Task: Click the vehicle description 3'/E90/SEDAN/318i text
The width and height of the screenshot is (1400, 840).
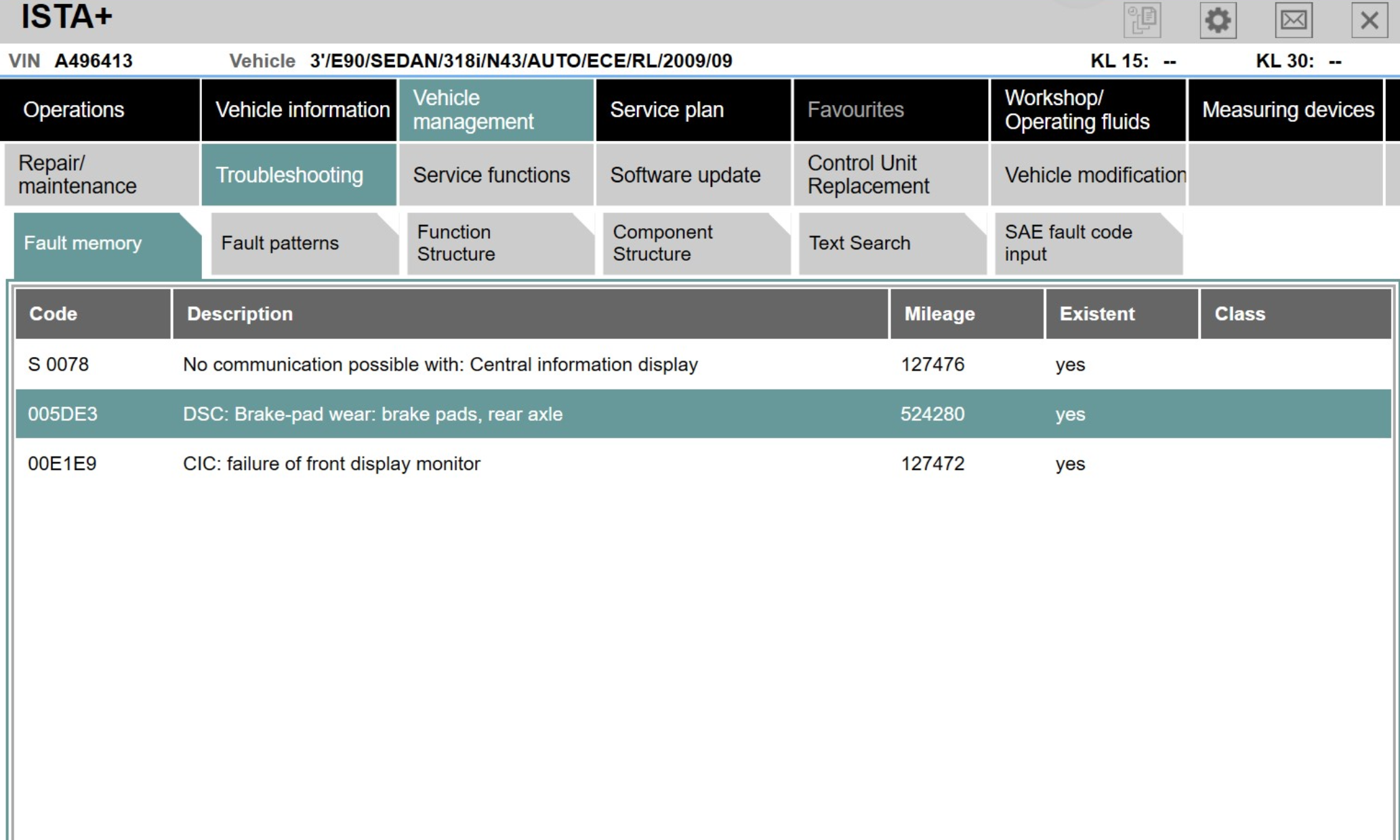Action: 521,61
